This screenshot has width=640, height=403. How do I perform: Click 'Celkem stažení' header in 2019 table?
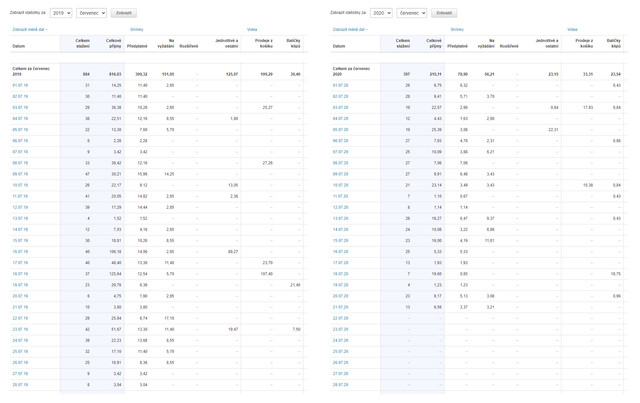coord(82,43)
